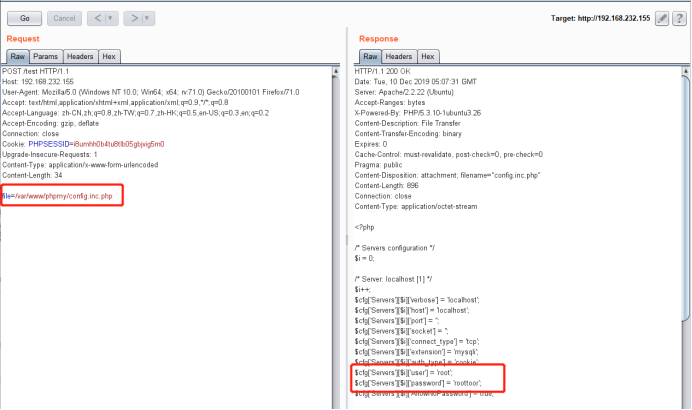
Task: Switch to the Request Hex tab
Action: point(109,56)
